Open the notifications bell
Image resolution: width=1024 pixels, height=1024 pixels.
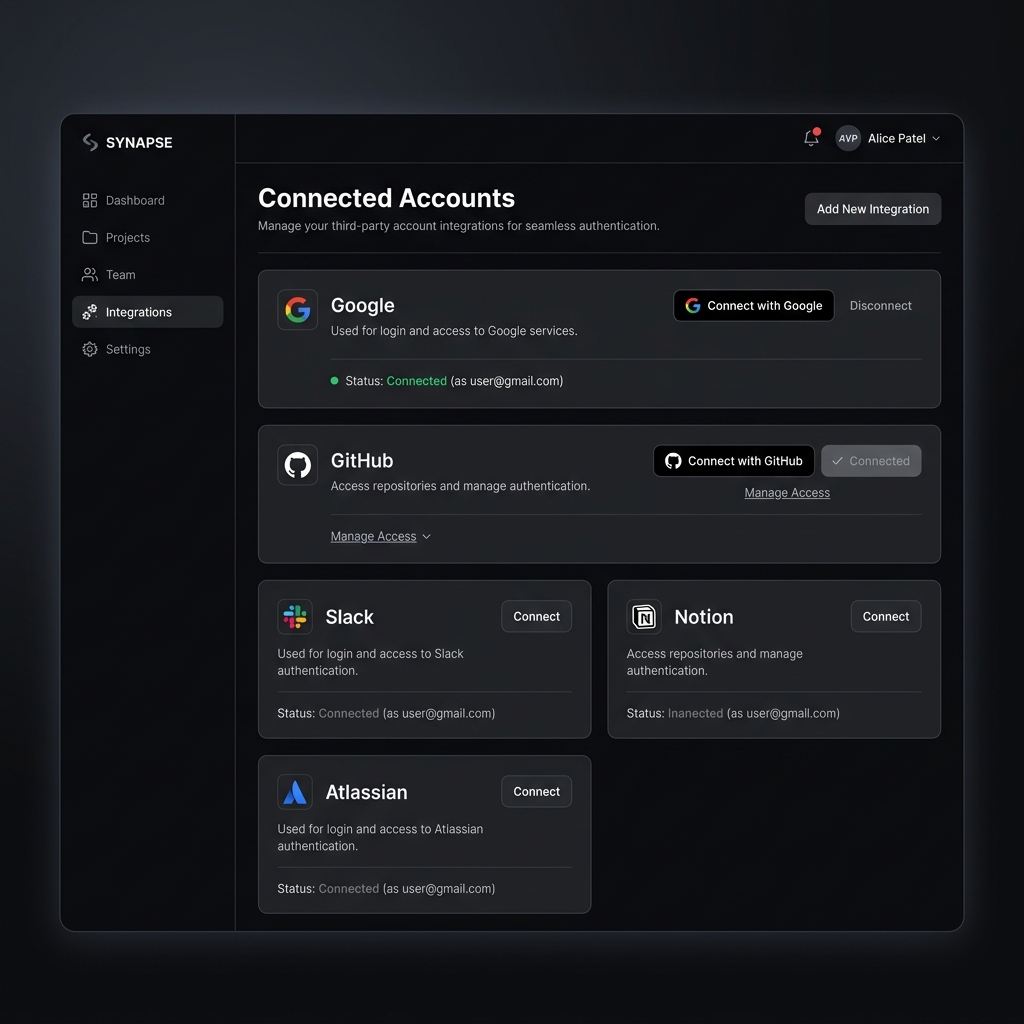coord(811,137)
